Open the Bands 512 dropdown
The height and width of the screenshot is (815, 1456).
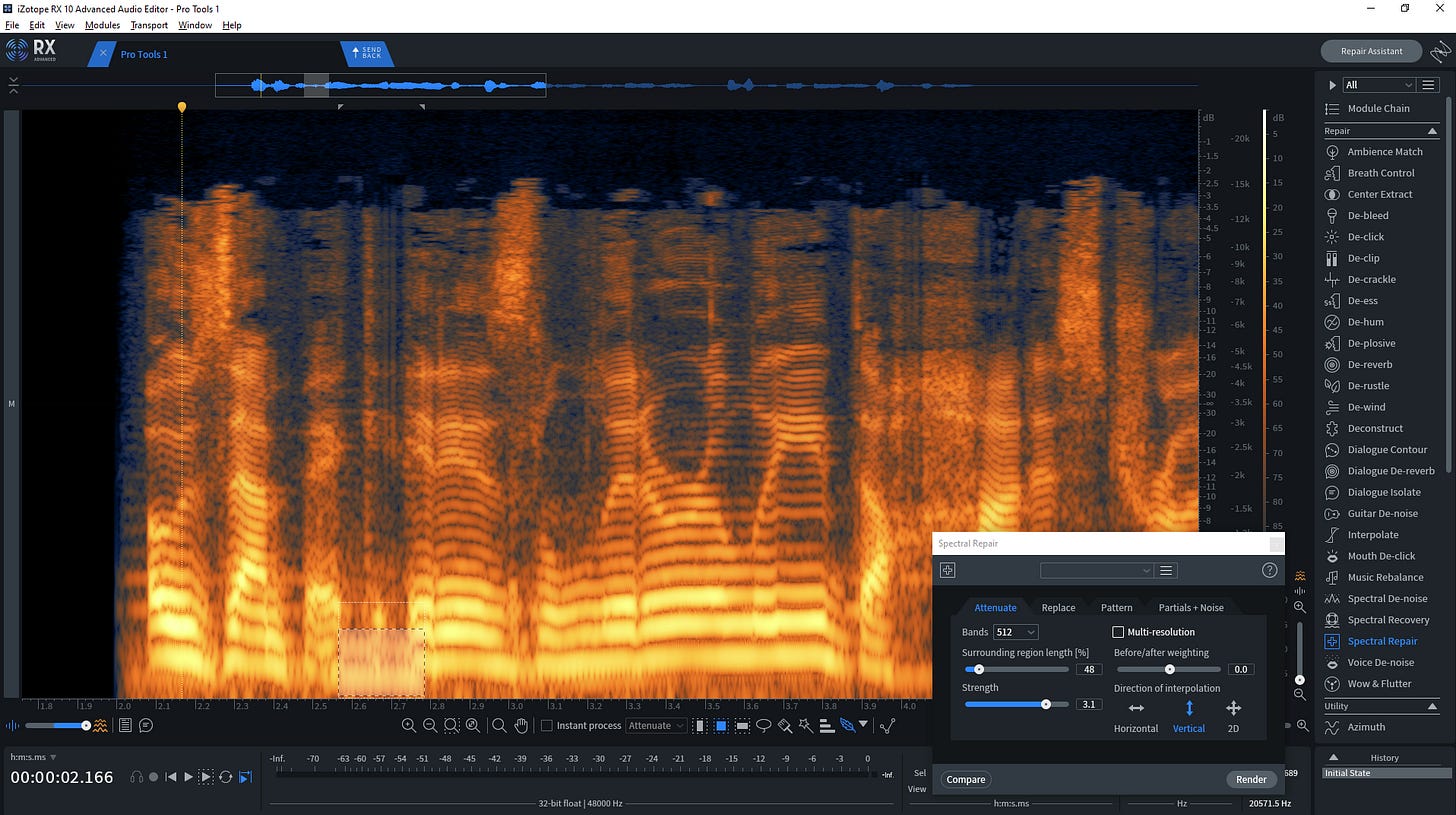click(1015, 632)
